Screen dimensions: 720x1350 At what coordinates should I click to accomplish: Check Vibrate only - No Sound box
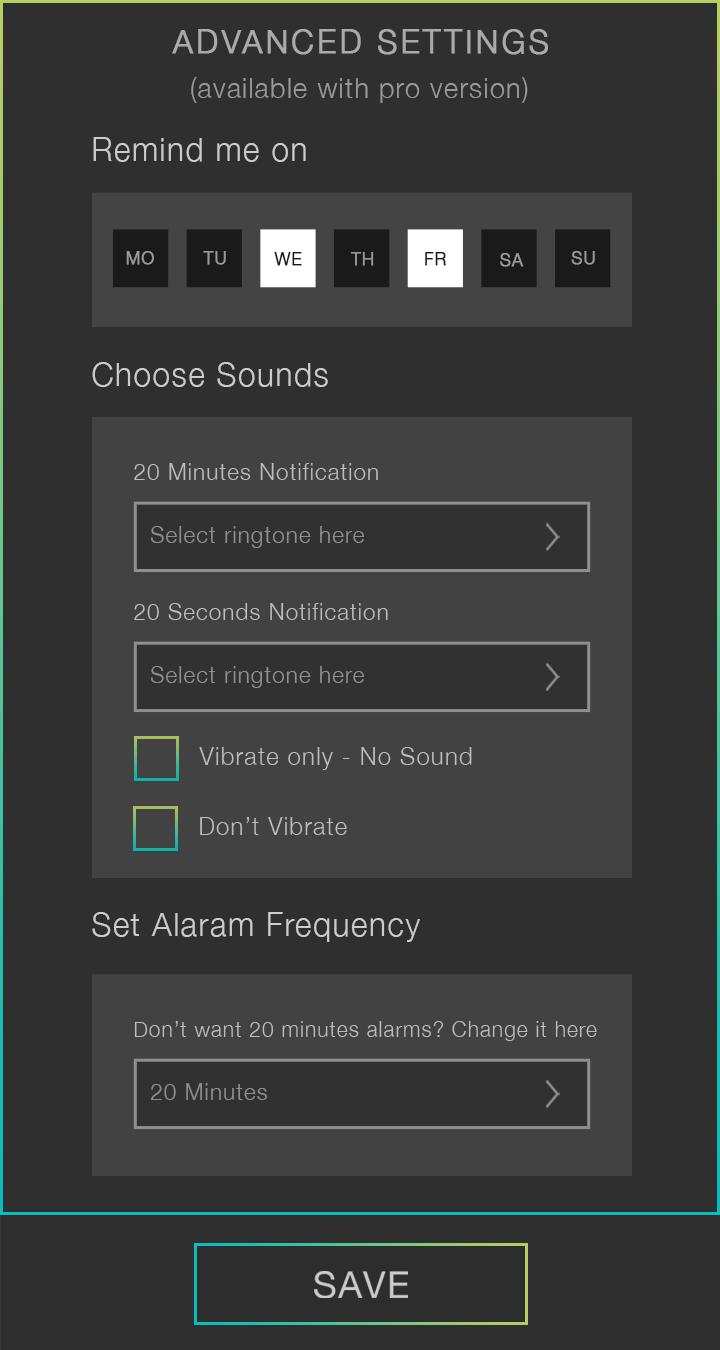(156, 758)
